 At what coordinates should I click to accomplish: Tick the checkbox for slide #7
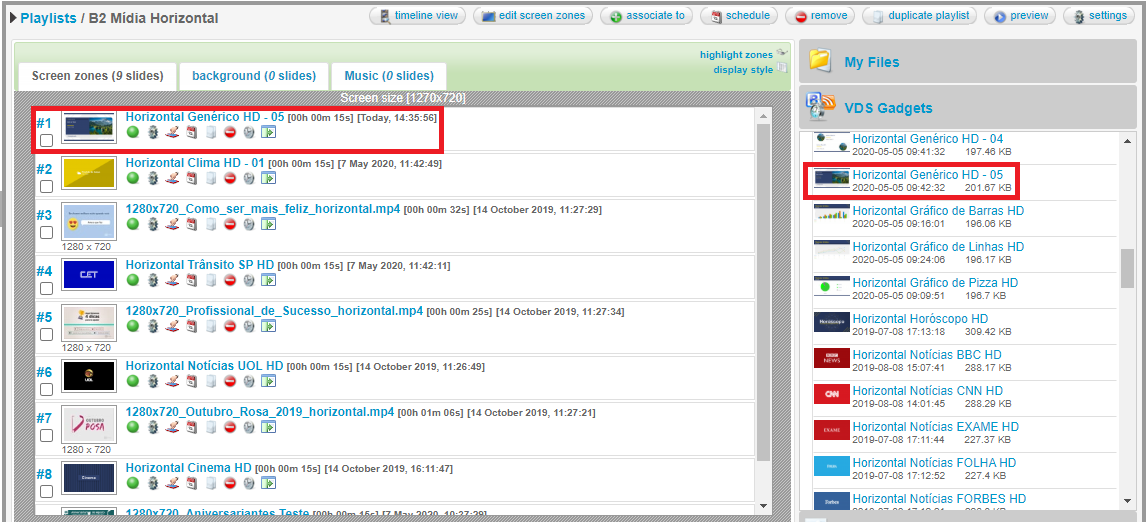pos(46,435)
